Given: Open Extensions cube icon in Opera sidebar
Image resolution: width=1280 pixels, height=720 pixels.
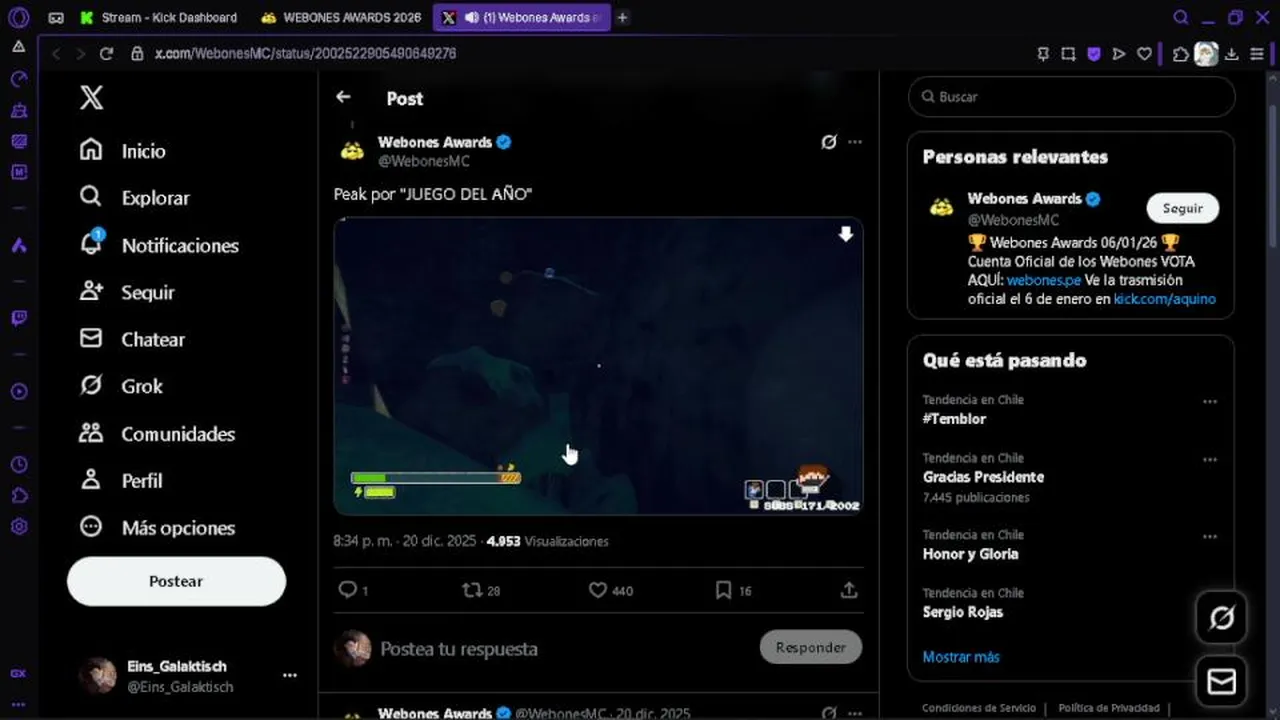Looking at the screenshot, I should pos(18,496).
